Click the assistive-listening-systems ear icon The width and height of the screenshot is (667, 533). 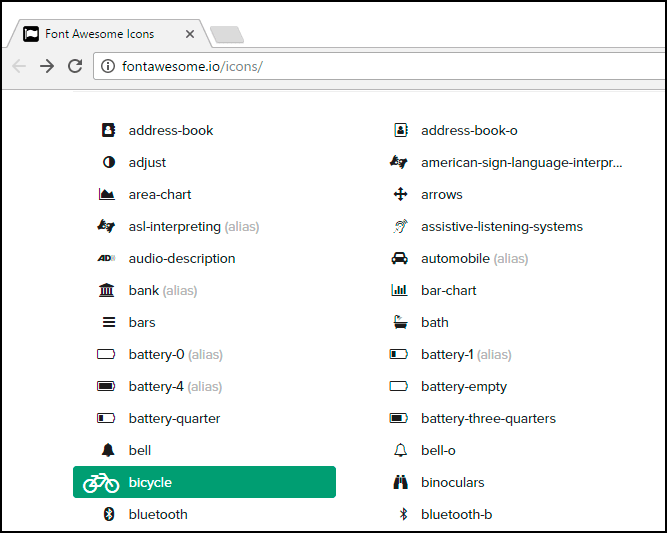point(400,226)
